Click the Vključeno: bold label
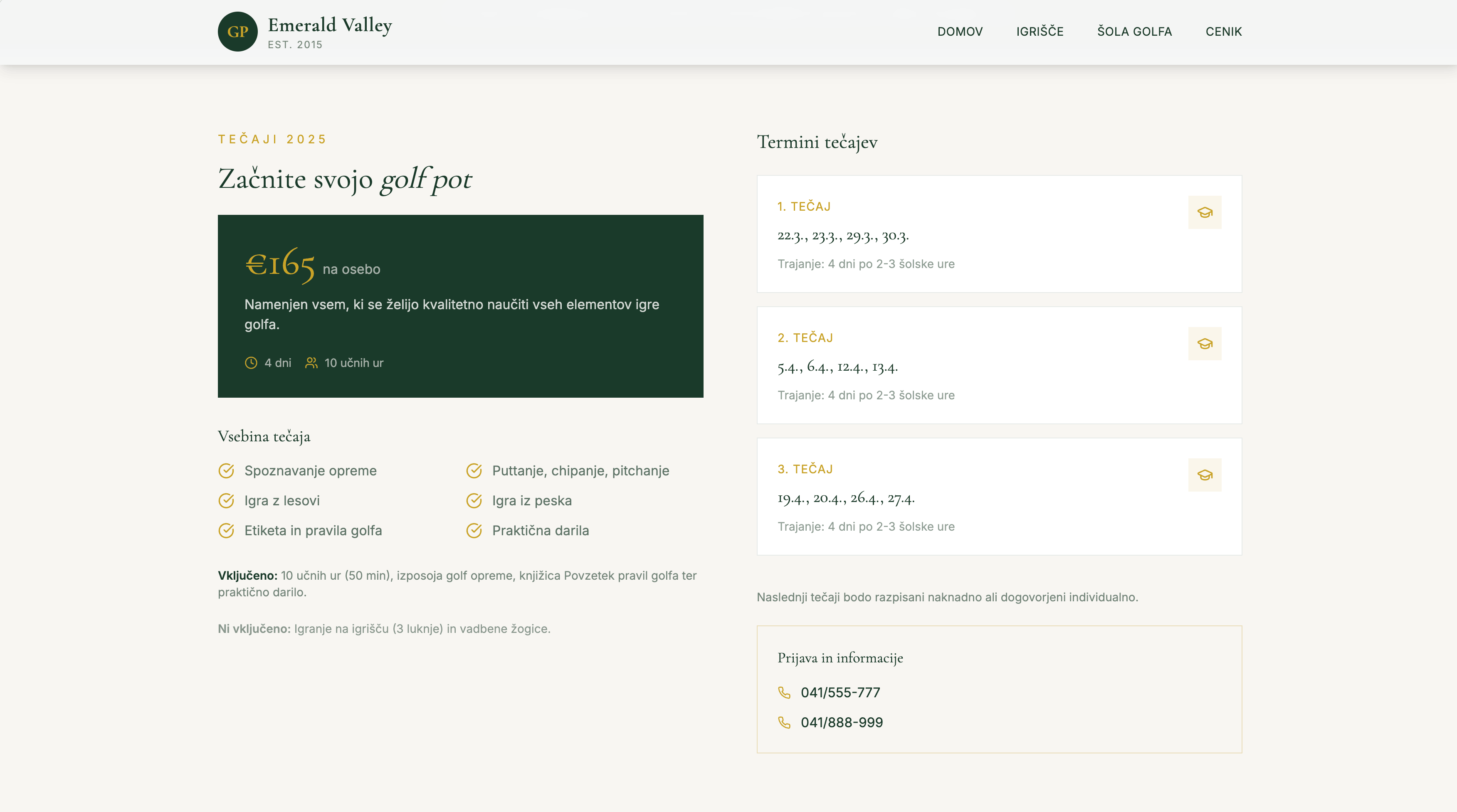 tap(248, 575)
